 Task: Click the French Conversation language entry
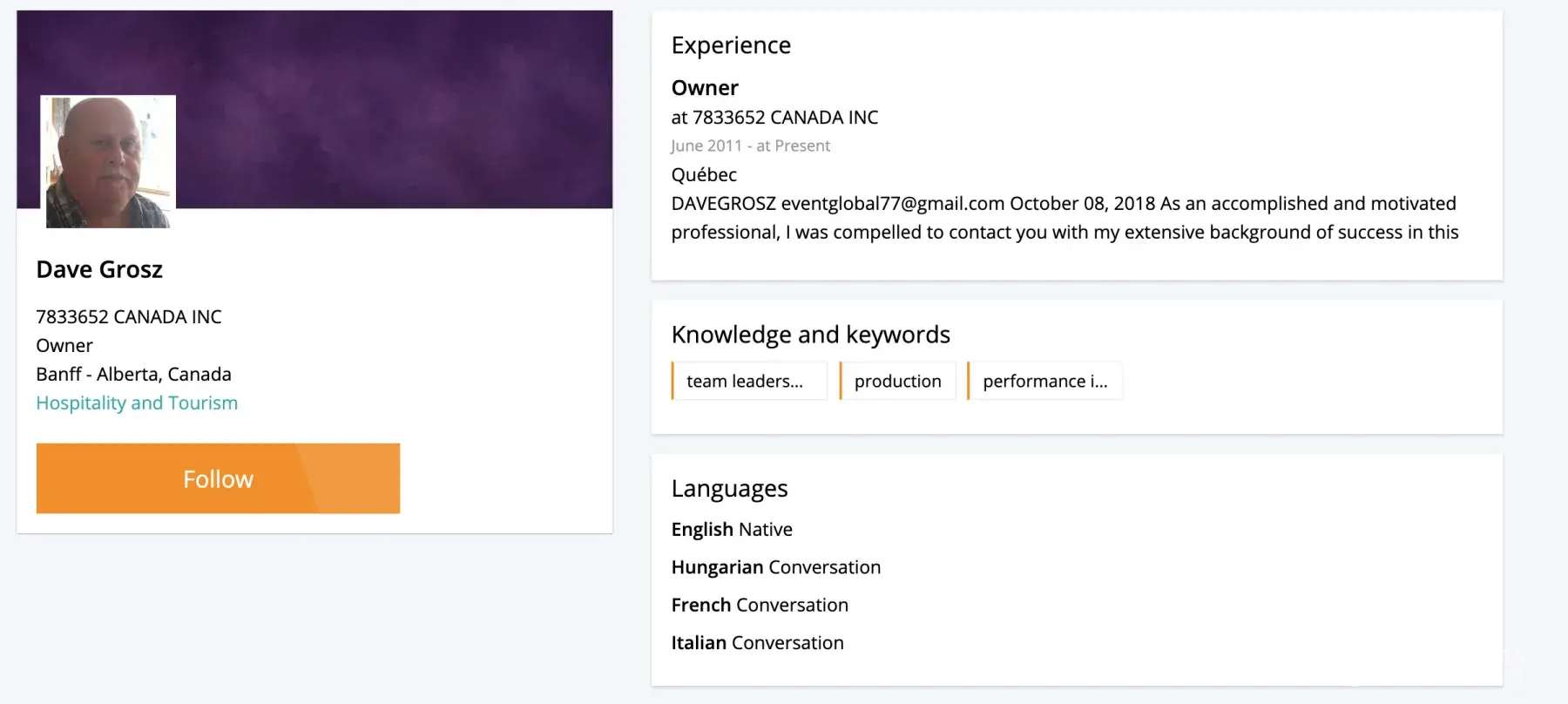[760, 605]
